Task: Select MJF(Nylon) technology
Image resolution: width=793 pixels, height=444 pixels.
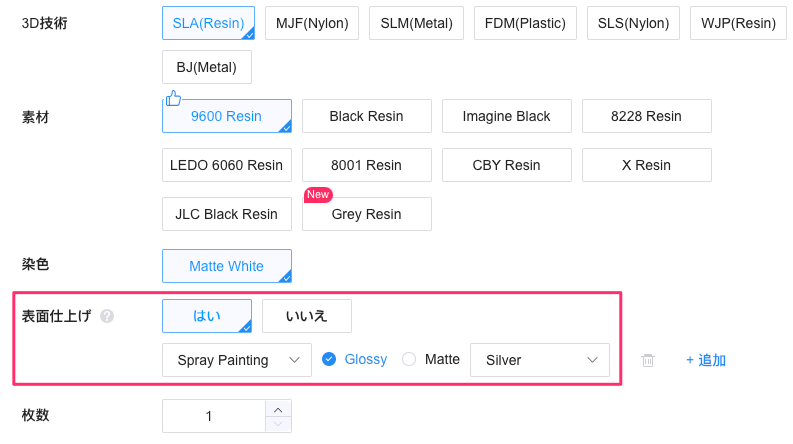Action: tap(311, 23)
